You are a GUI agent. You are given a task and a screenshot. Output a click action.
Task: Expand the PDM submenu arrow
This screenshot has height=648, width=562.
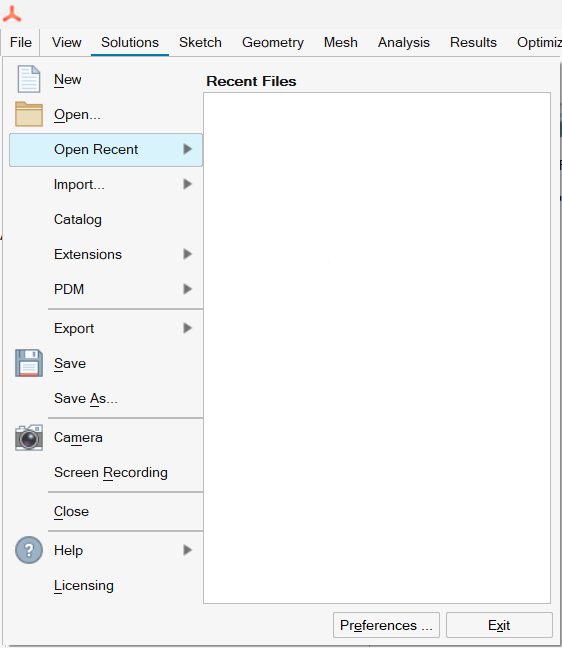pos(188,289)
